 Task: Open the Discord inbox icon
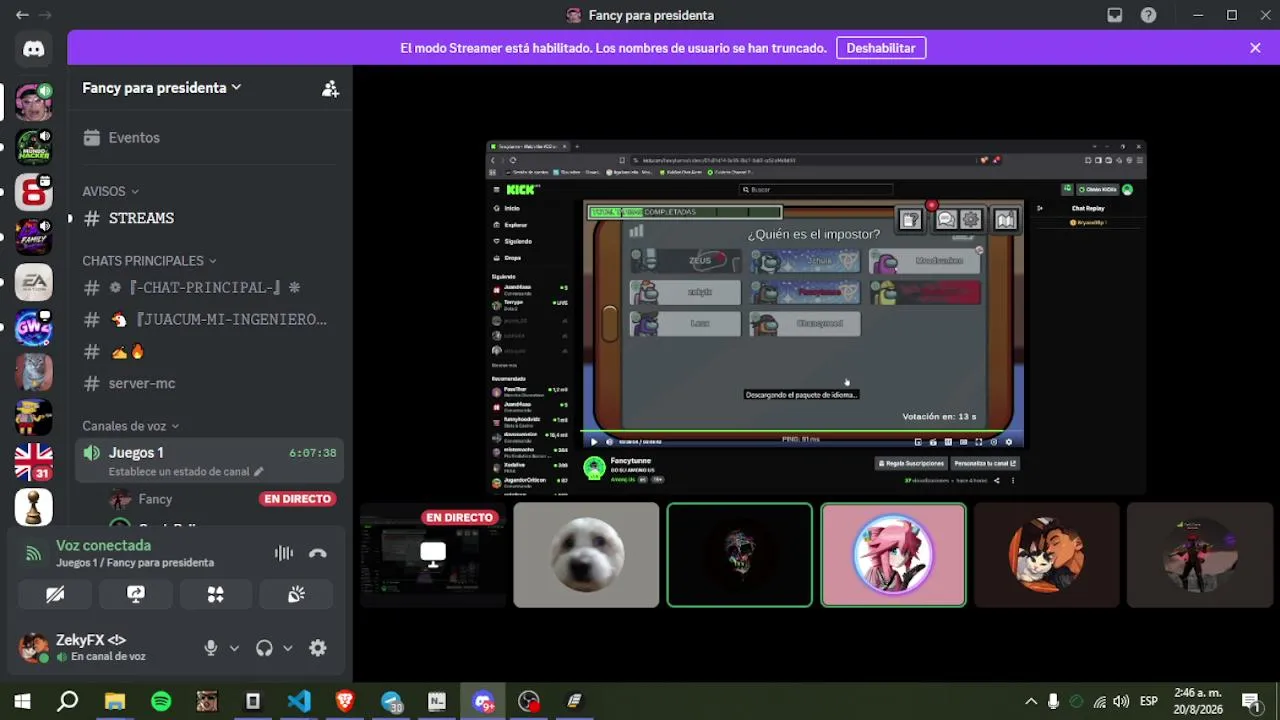[1115, 15]
